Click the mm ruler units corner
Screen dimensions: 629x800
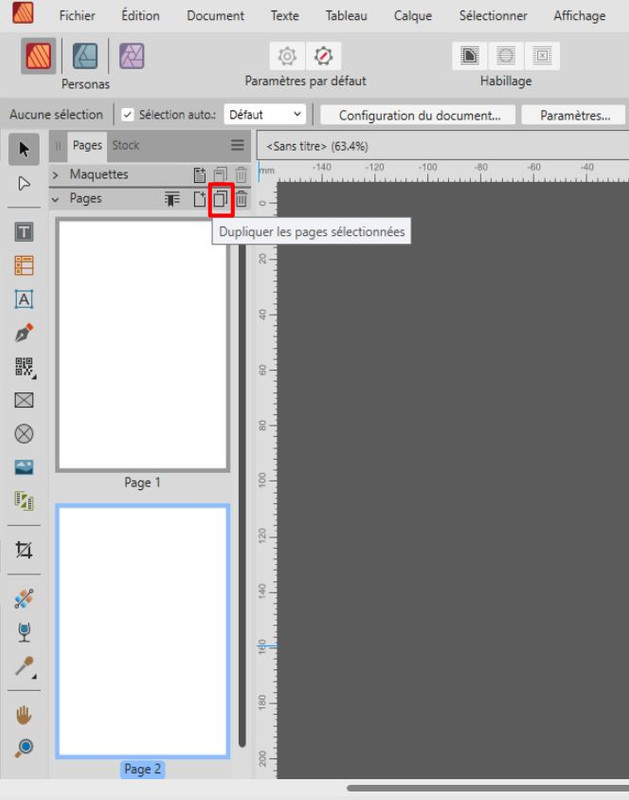pyautogui.click(x=267, y=171)
